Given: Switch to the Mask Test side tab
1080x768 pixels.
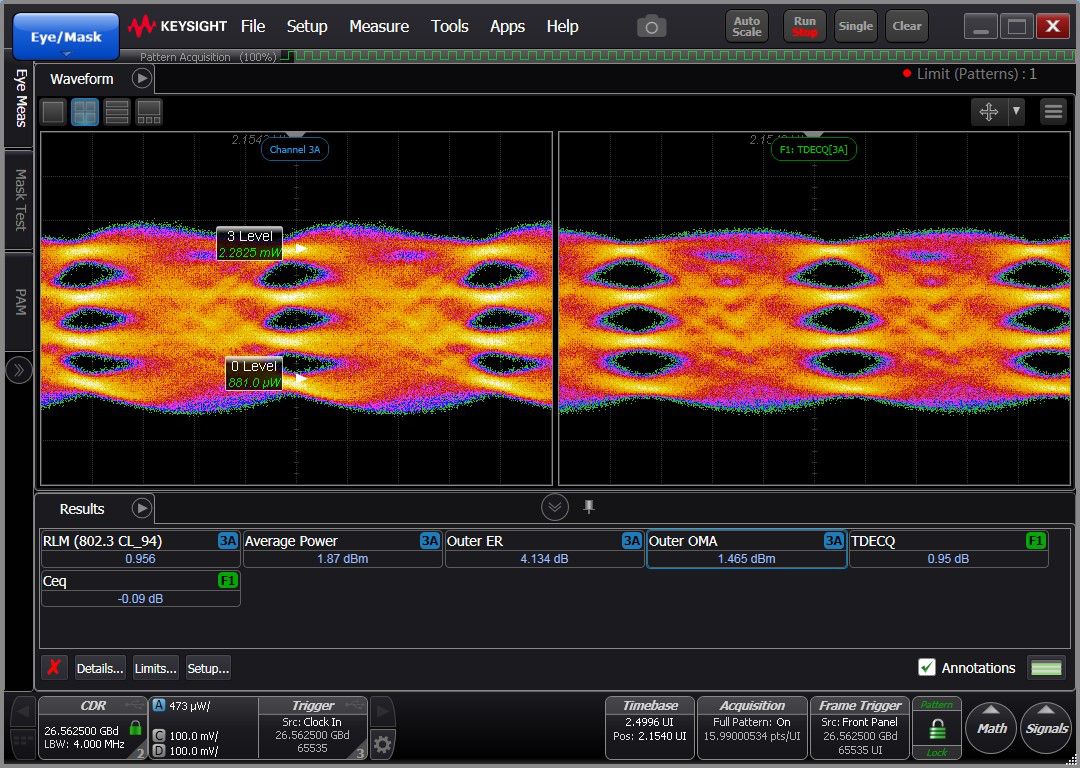Looking at the screenshot, I should click(x=19, y=199).
